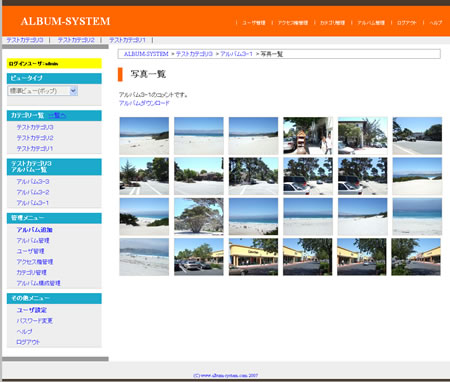Click ユーザ管理 in the sidebar 管理メニュー
The image size is (450, 382).
coord(30,251)
